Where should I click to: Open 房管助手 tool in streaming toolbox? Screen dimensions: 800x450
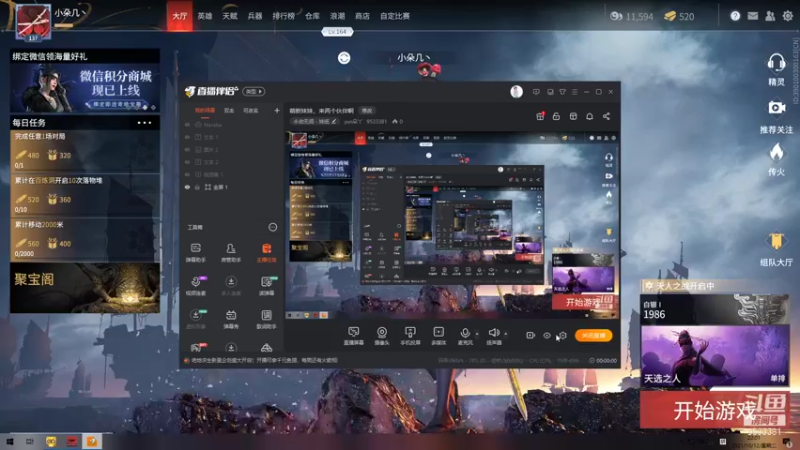click(231, 253)
